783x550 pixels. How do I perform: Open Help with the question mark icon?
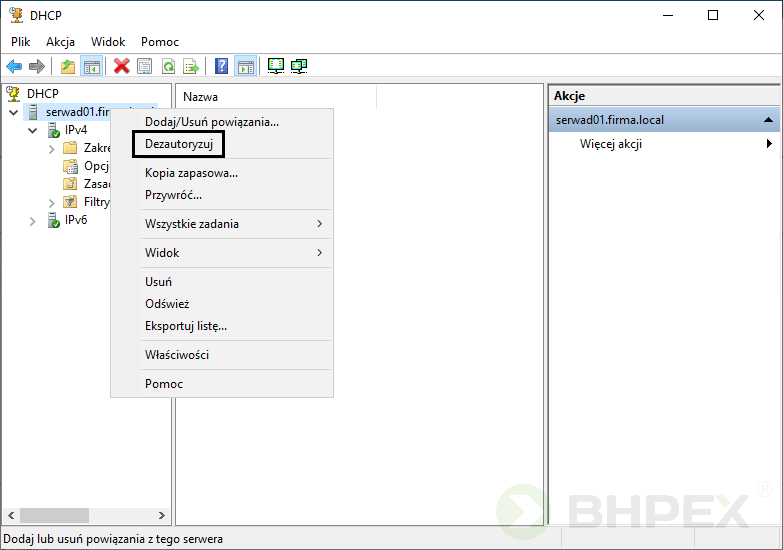(221, 66)
